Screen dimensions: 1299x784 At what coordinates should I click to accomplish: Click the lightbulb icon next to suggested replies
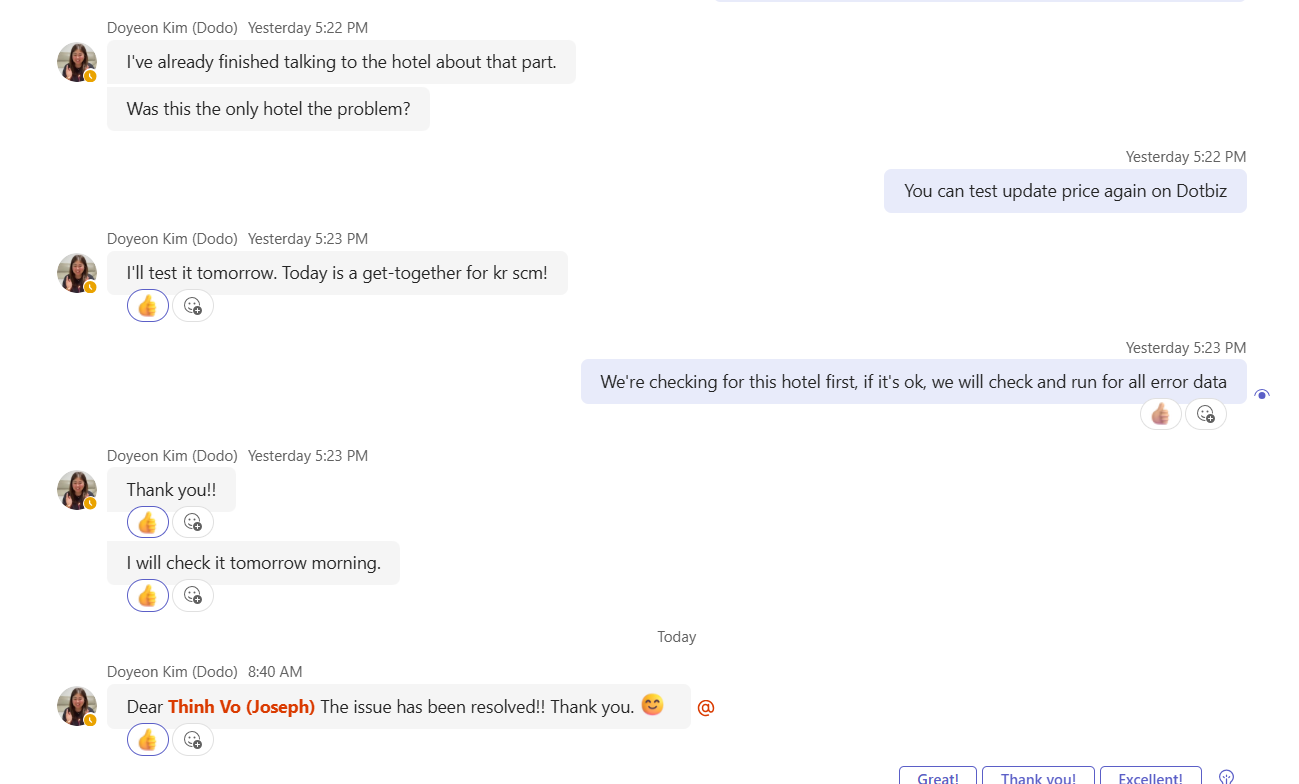(x=1227, y=777)
